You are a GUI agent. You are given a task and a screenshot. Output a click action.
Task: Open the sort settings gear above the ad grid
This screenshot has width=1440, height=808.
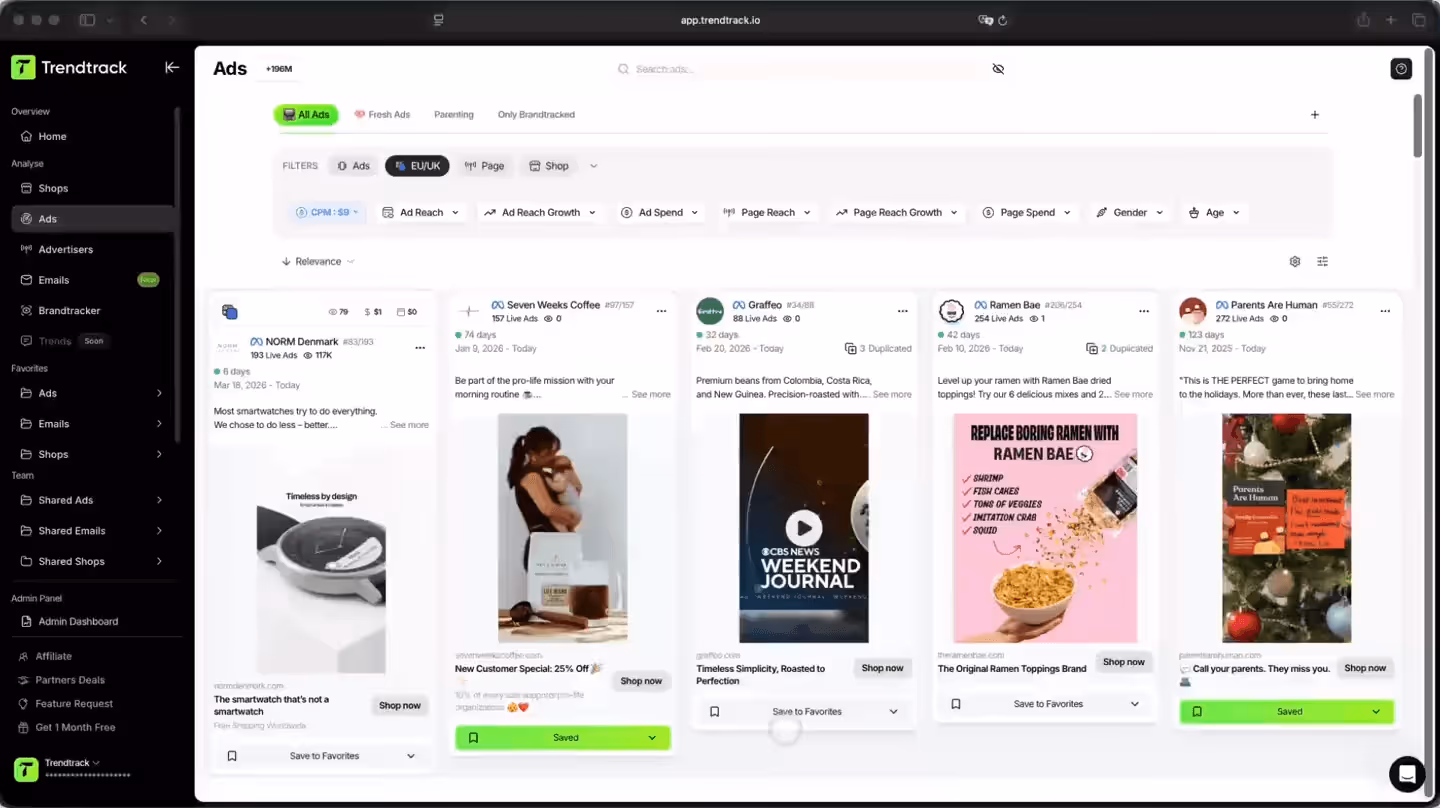(x=1294, y=261)
